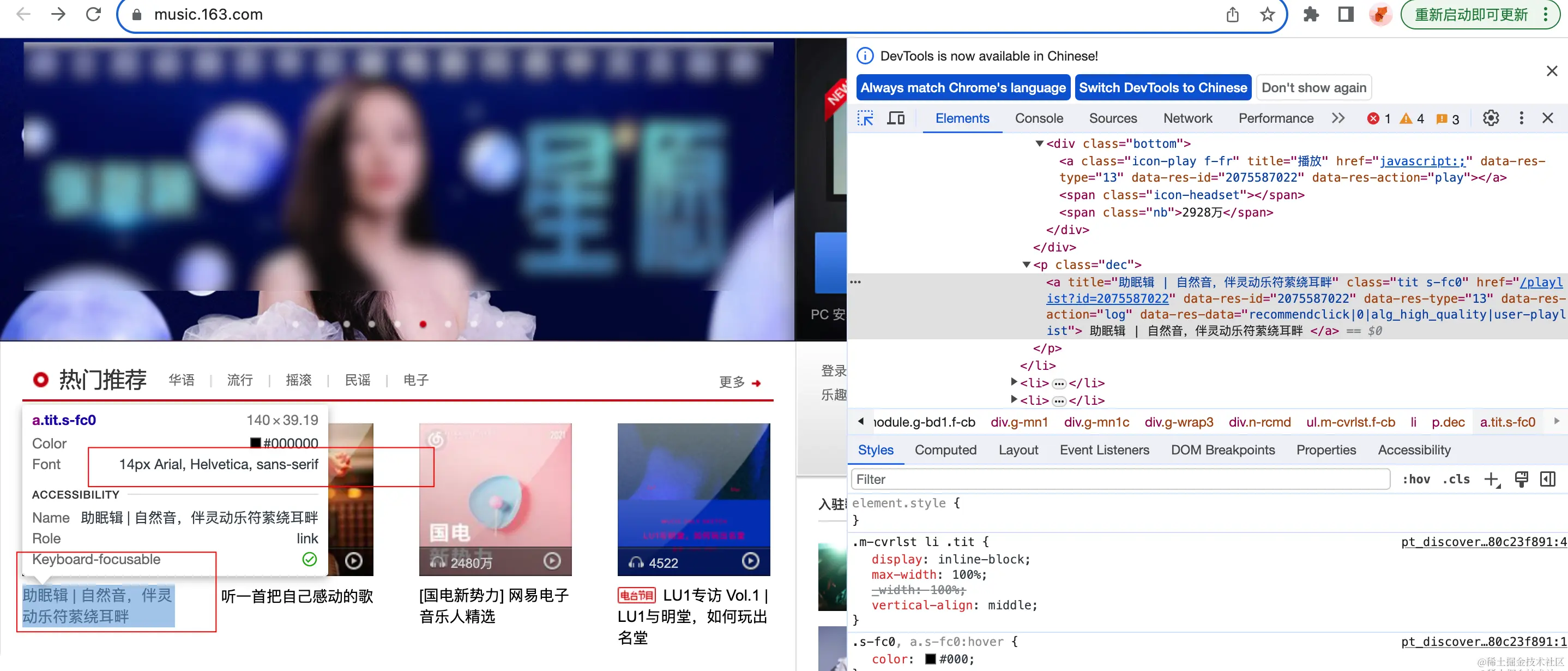Click Don't show again button

coord(1313,88)
